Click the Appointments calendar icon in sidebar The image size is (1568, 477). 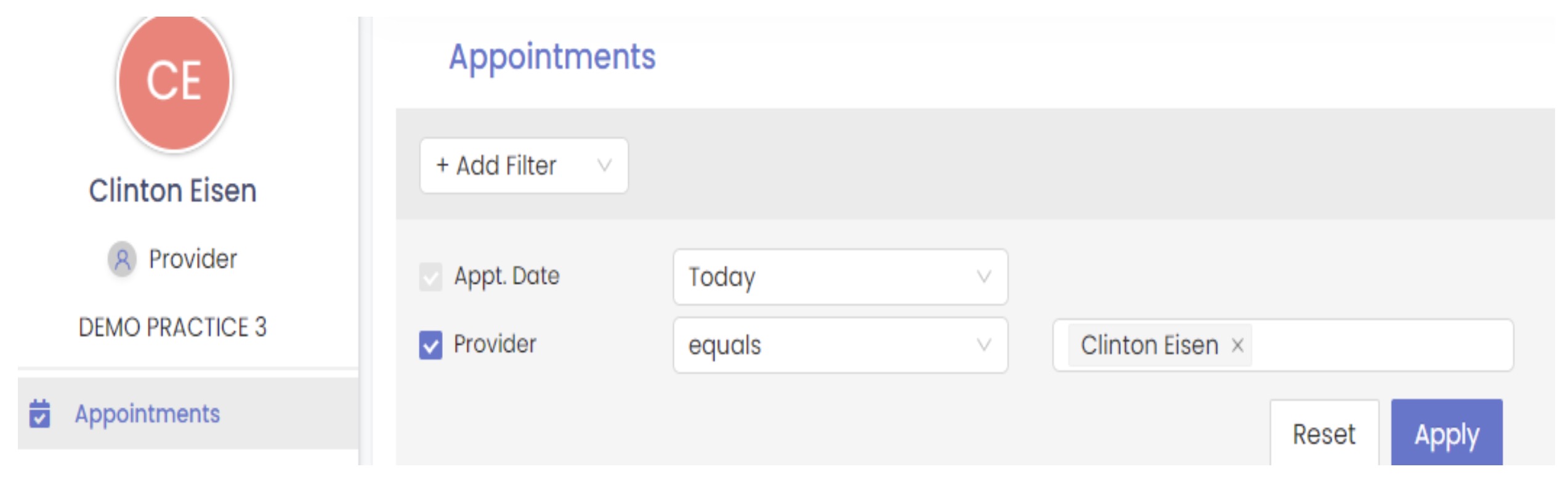[40, 414]
